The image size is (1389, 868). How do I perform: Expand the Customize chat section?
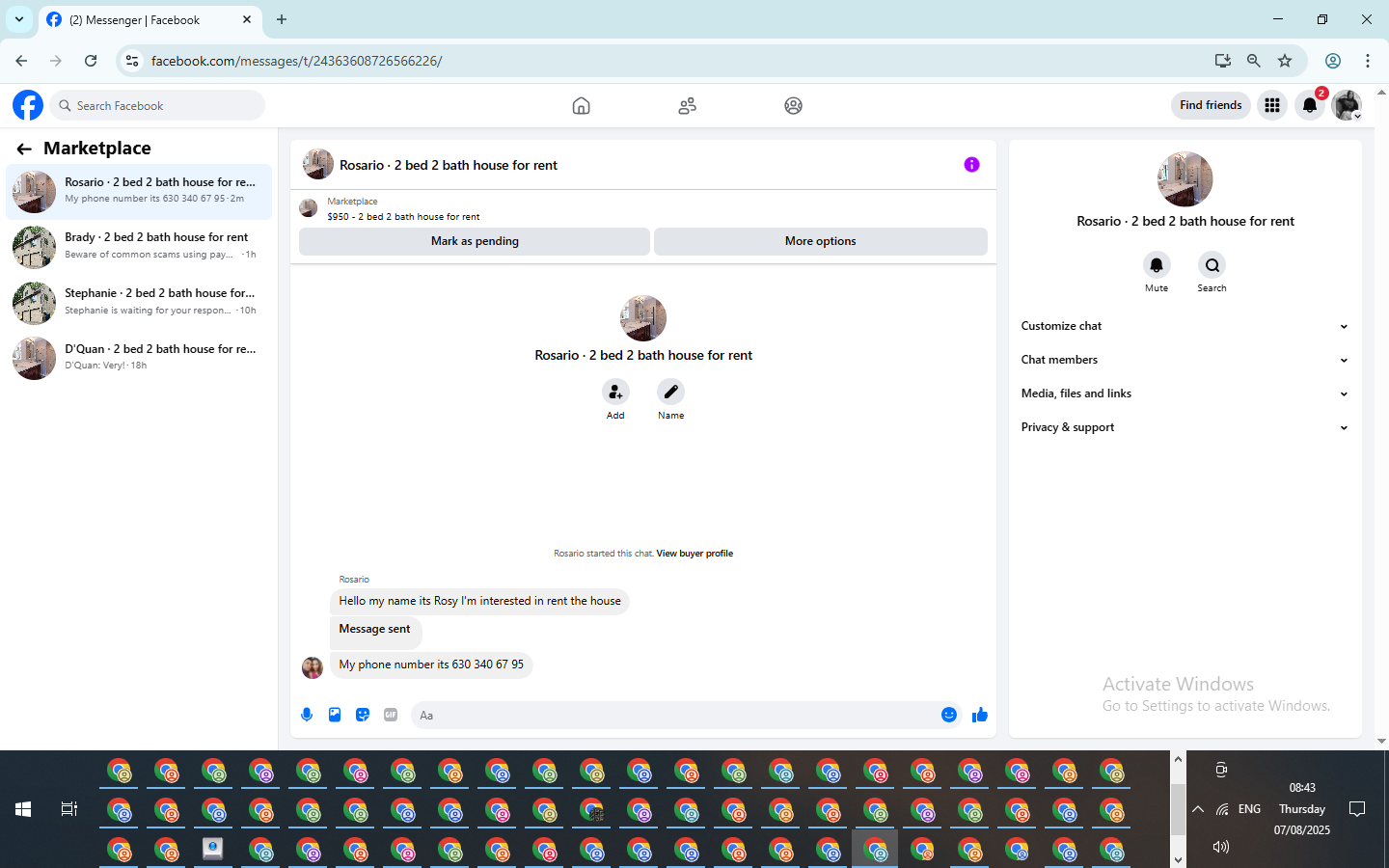coord(1185,326)
